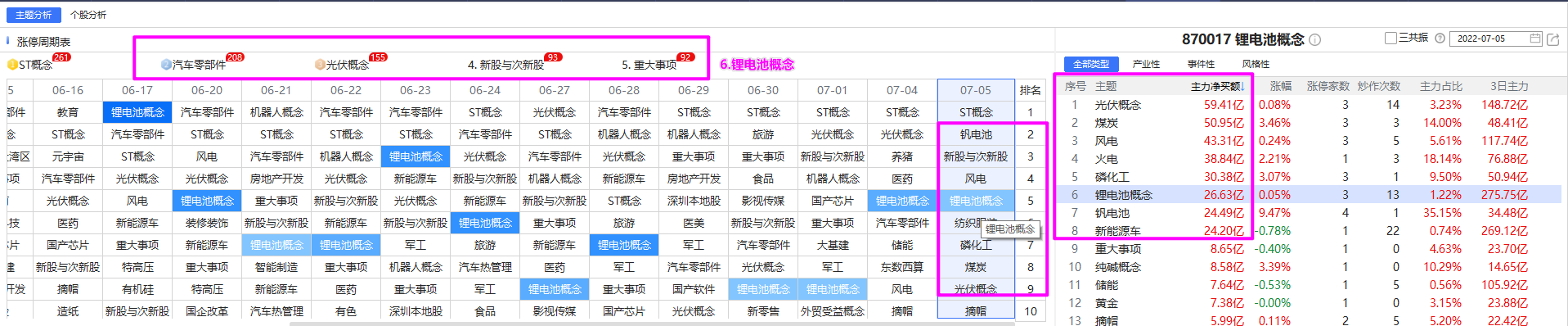Click the export share icon
1568x326 pixels.
pos(1552,38)
